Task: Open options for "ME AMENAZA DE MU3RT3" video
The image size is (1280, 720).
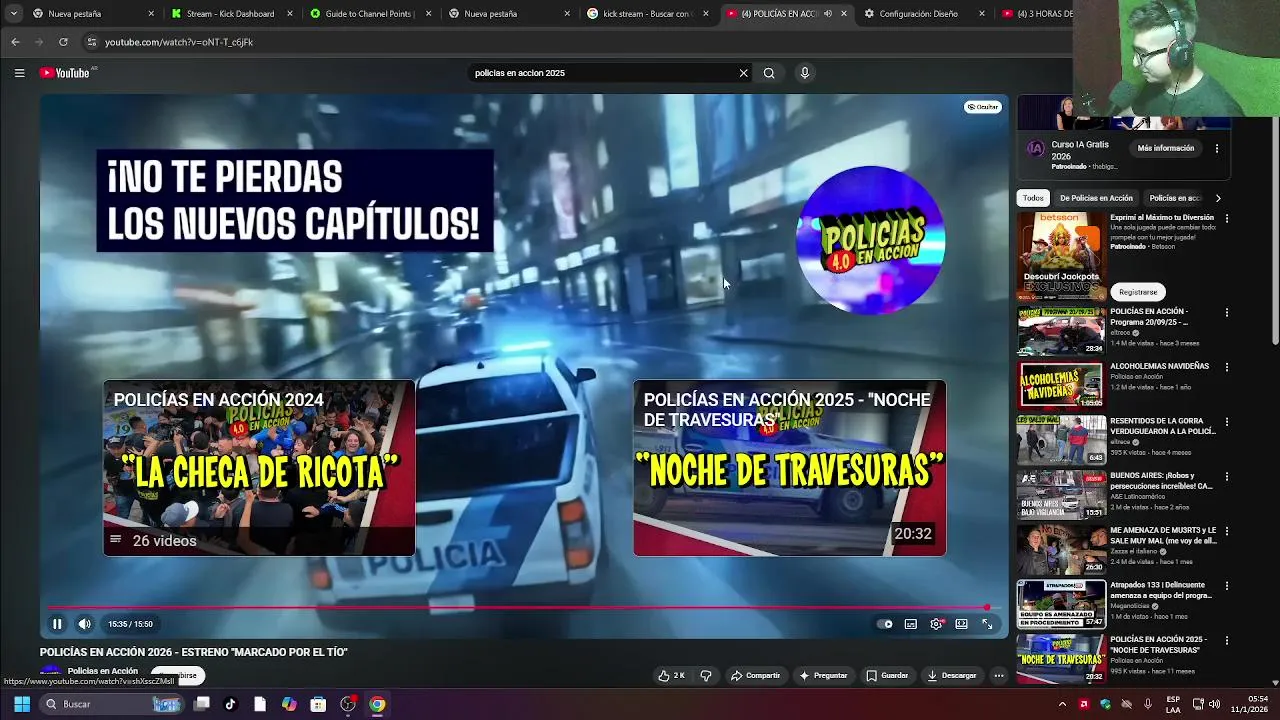Action: 1227,531
